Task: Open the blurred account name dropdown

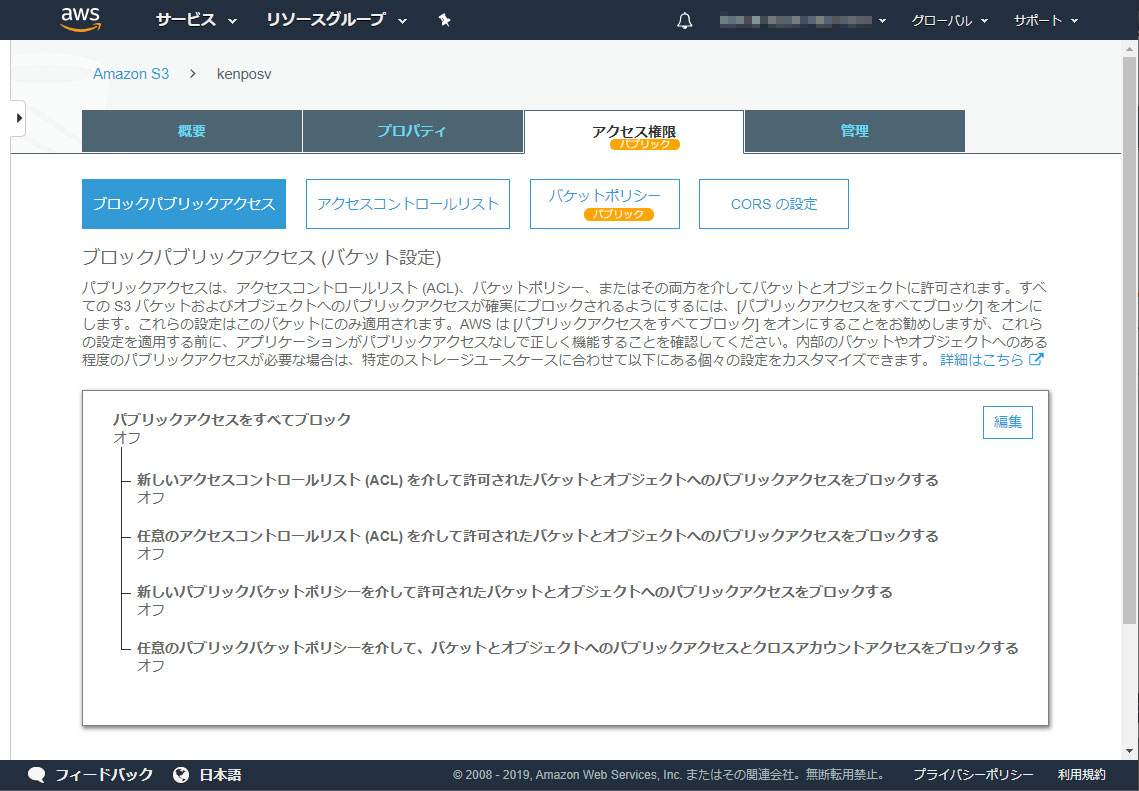Action: click(x=803, y=20)
